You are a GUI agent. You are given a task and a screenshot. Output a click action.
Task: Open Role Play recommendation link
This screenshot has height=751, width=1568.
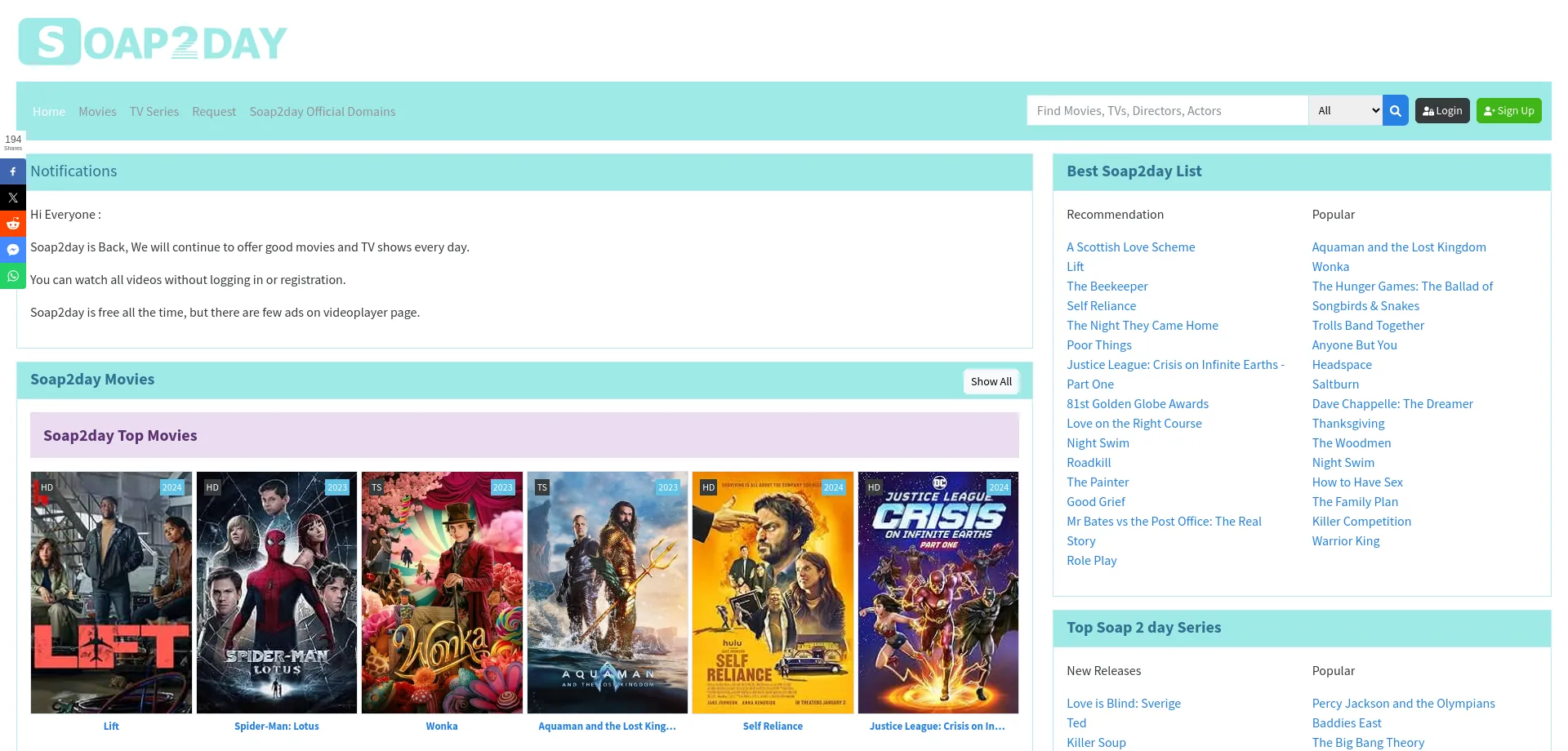click(x=1091, y=561)
